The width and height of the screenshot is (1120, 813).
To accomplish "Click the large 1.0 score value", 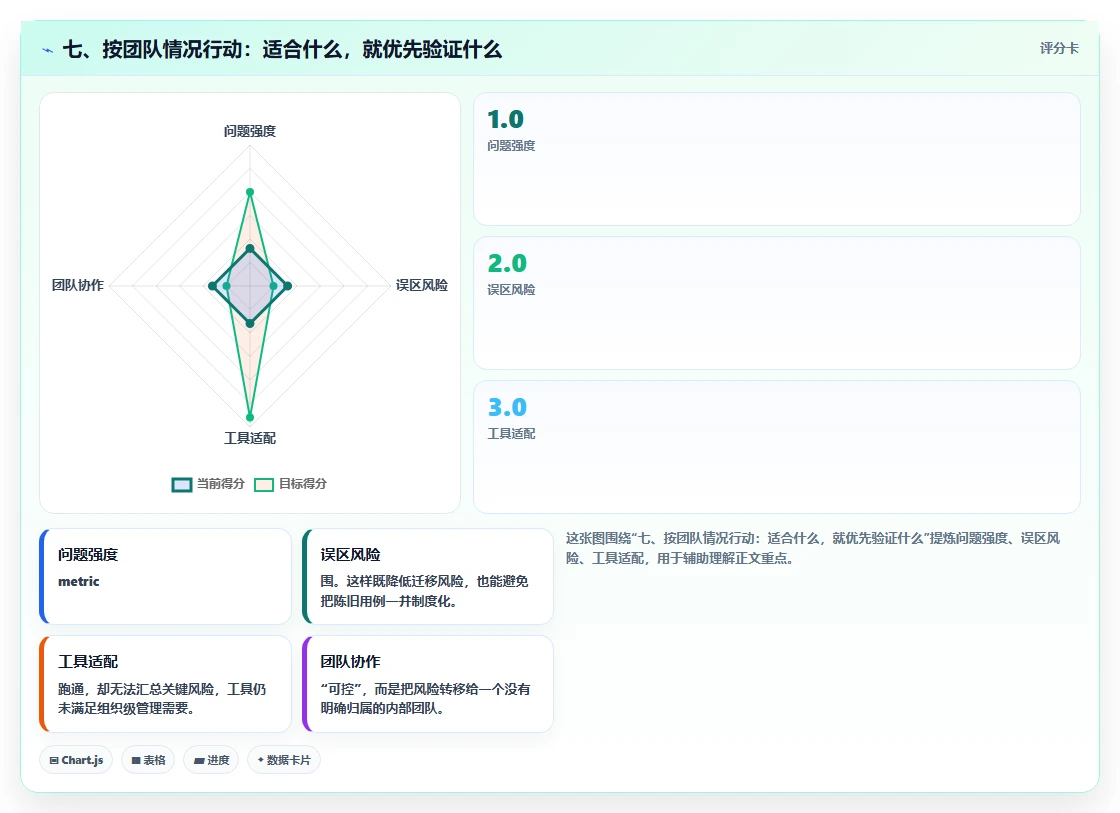I will point(506,119).
